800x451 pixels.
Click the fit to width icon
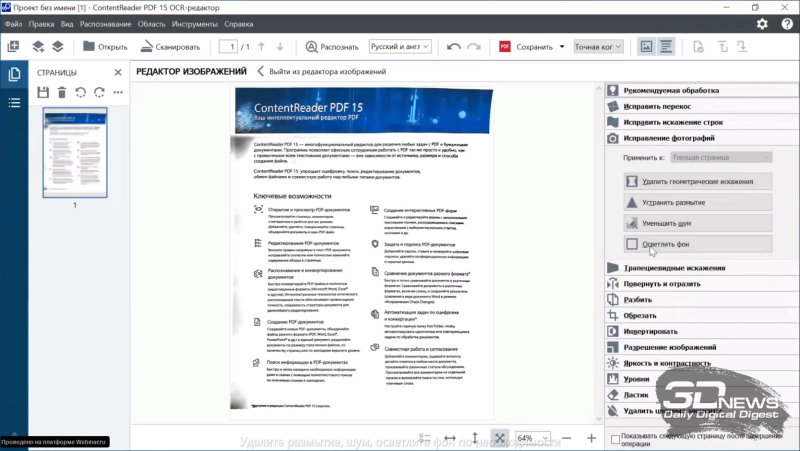pyautogui.click(x=450, y=439)
